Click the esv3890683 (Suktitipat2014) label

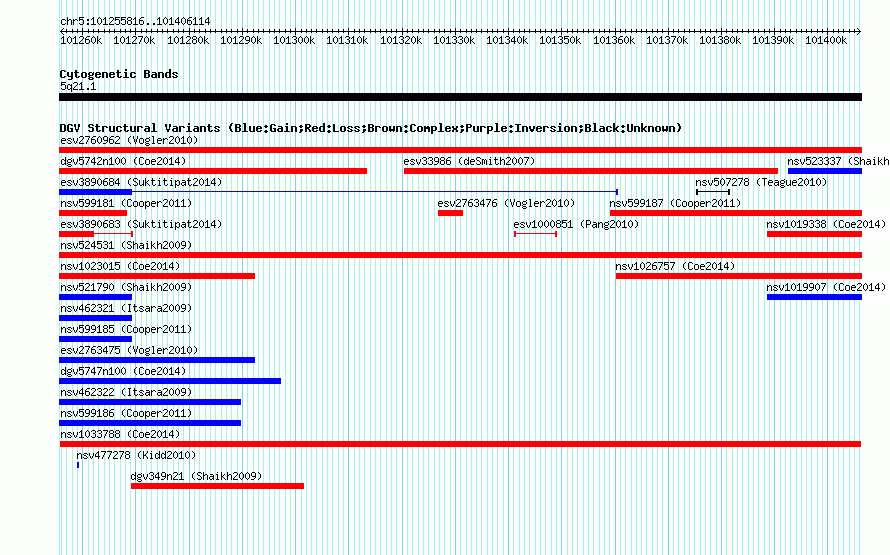[x=141, y=224]
